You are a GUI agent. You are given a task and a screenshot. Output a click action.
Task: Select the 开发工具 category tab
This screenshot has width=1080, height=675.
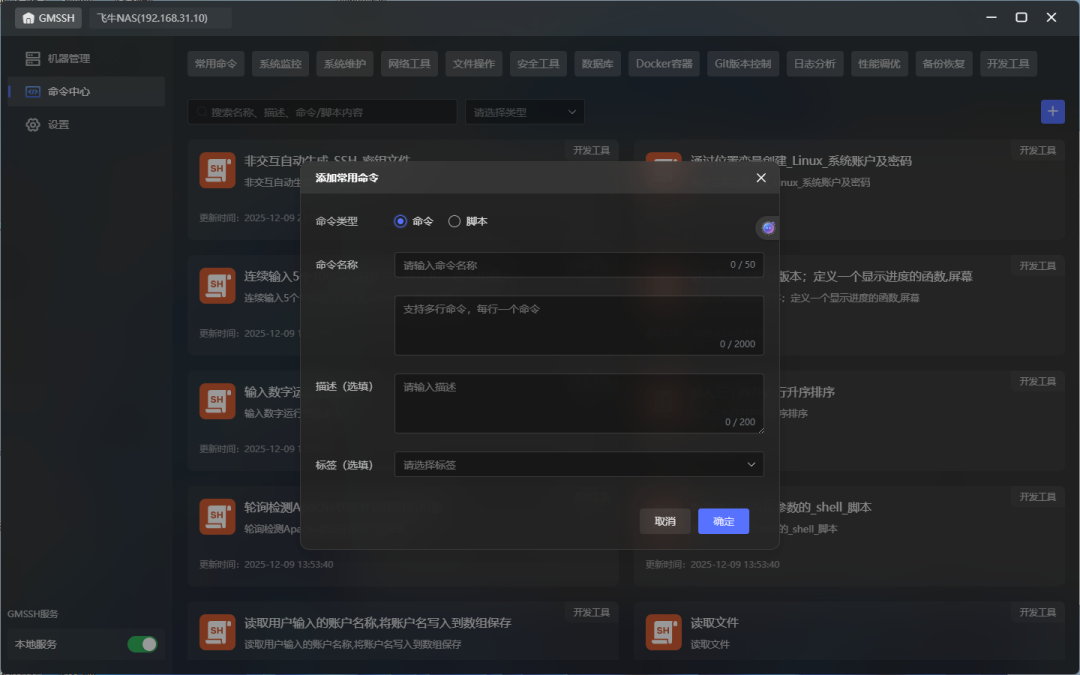1008,63
